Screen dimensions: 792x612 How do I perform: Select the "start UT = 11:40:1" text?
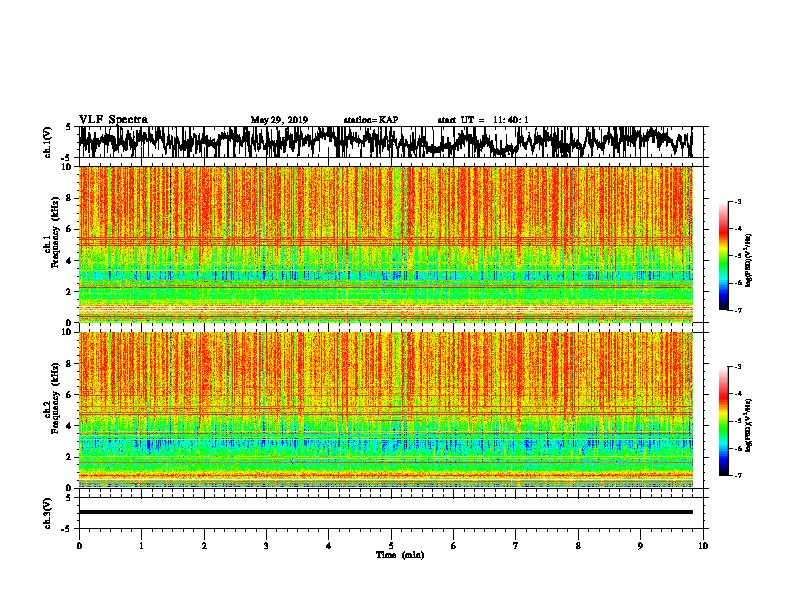coord(483,120)
